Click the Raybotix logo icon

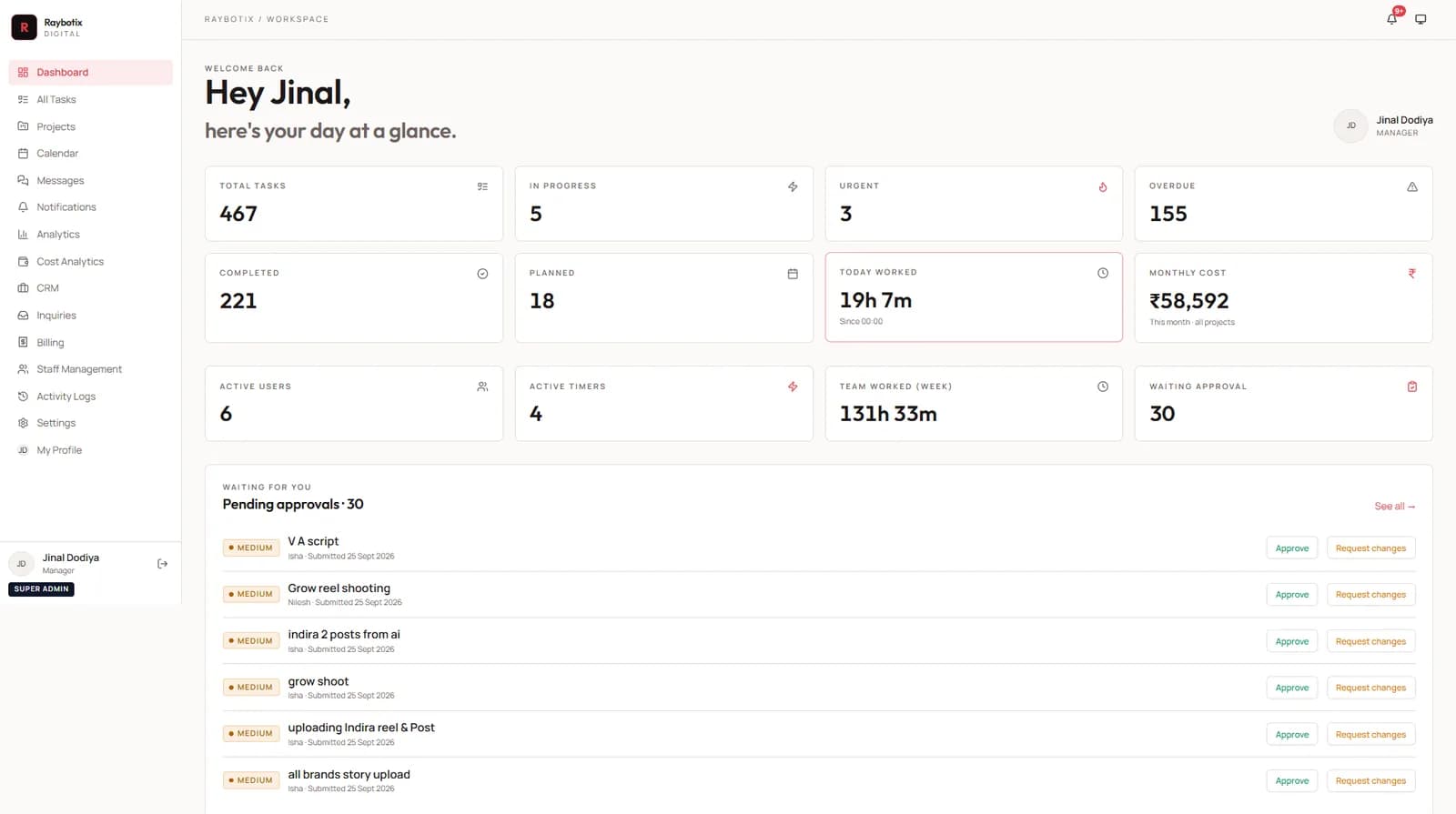tap(24, 27)
